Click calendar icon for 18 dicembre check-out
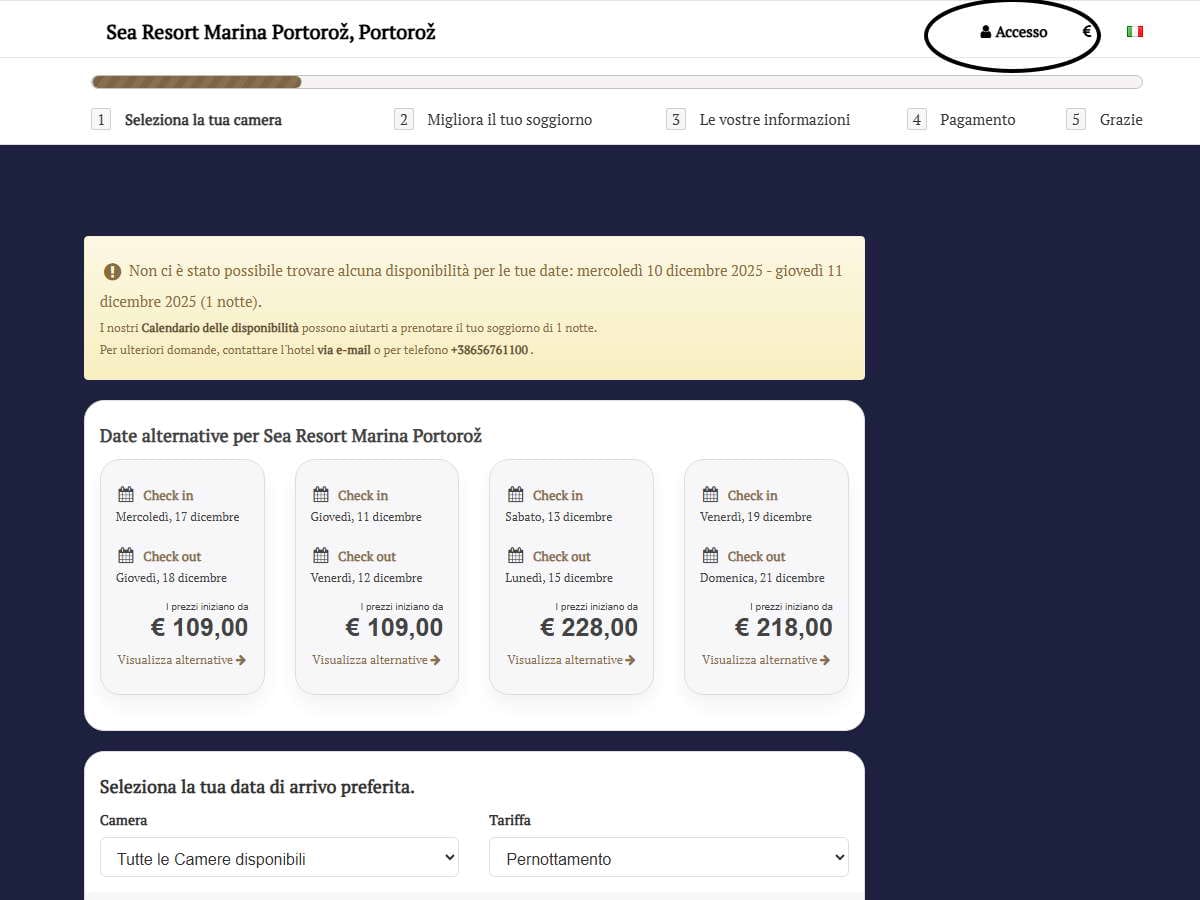The width and height of the screenshot is (1200, 900). 126,556
